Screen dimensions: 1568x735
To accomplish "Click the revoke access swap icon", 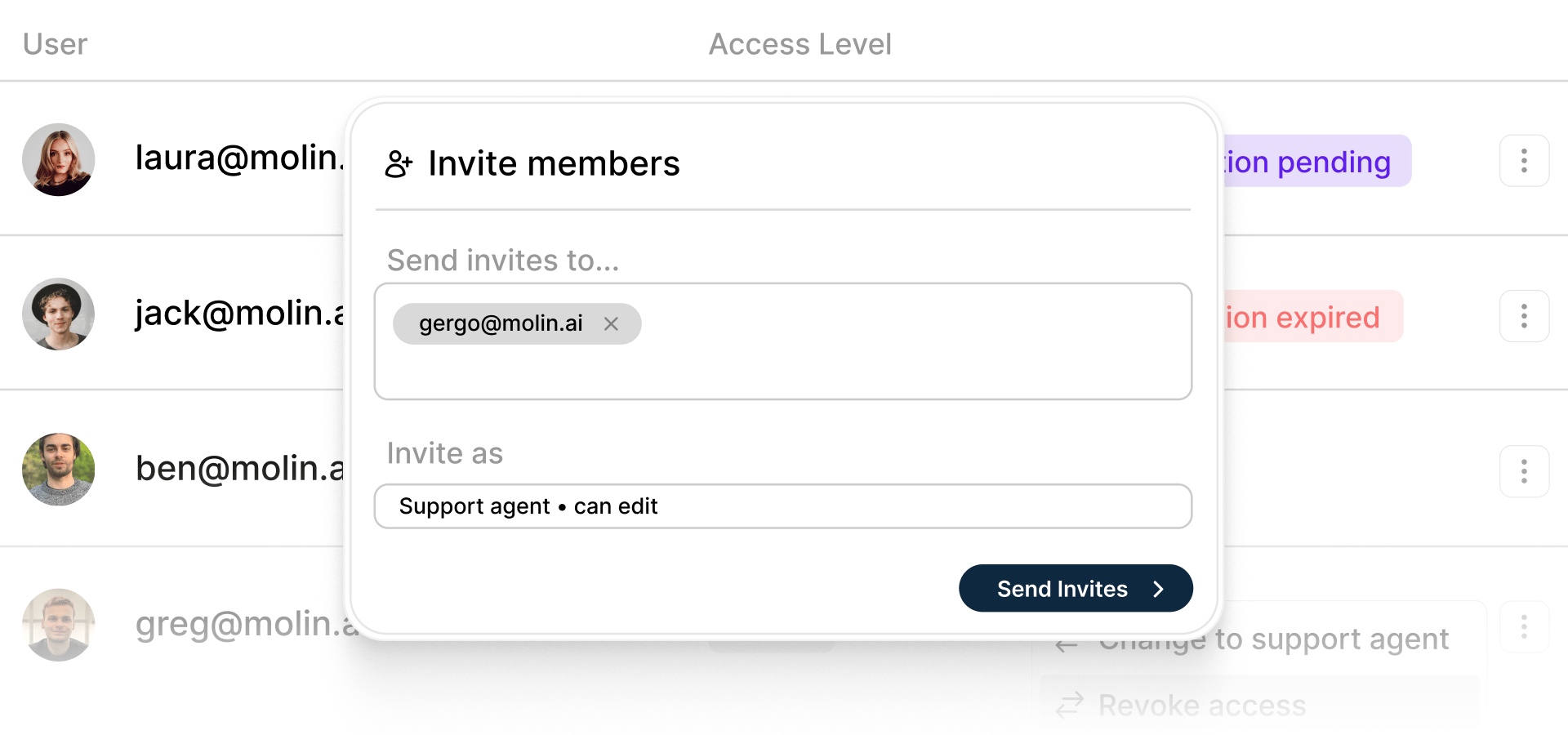I will point(1070,704).
